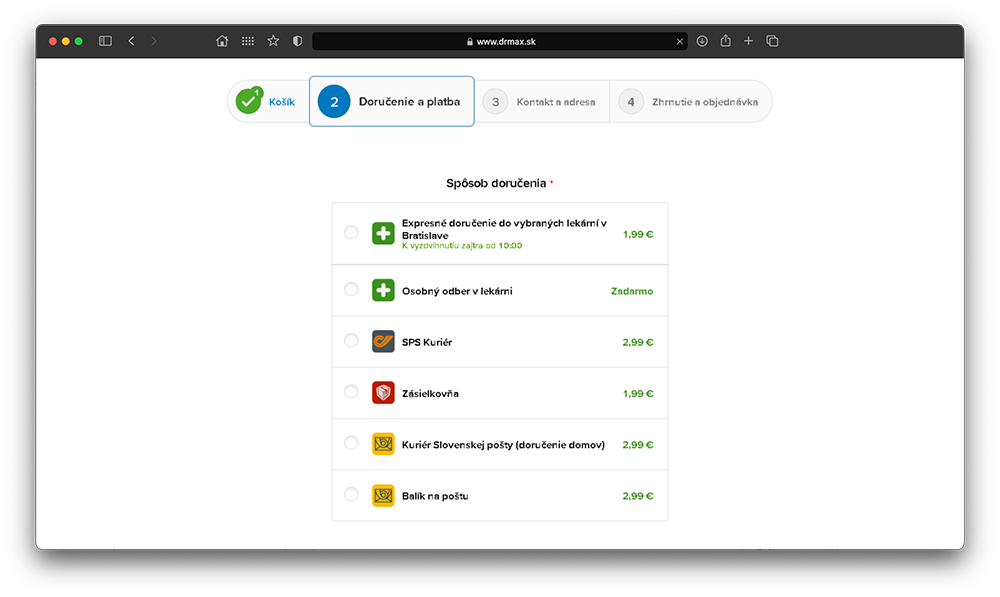Select the Doručenie a platba step tab
The height and width of the screenshot is (597, 1000).
392,101
